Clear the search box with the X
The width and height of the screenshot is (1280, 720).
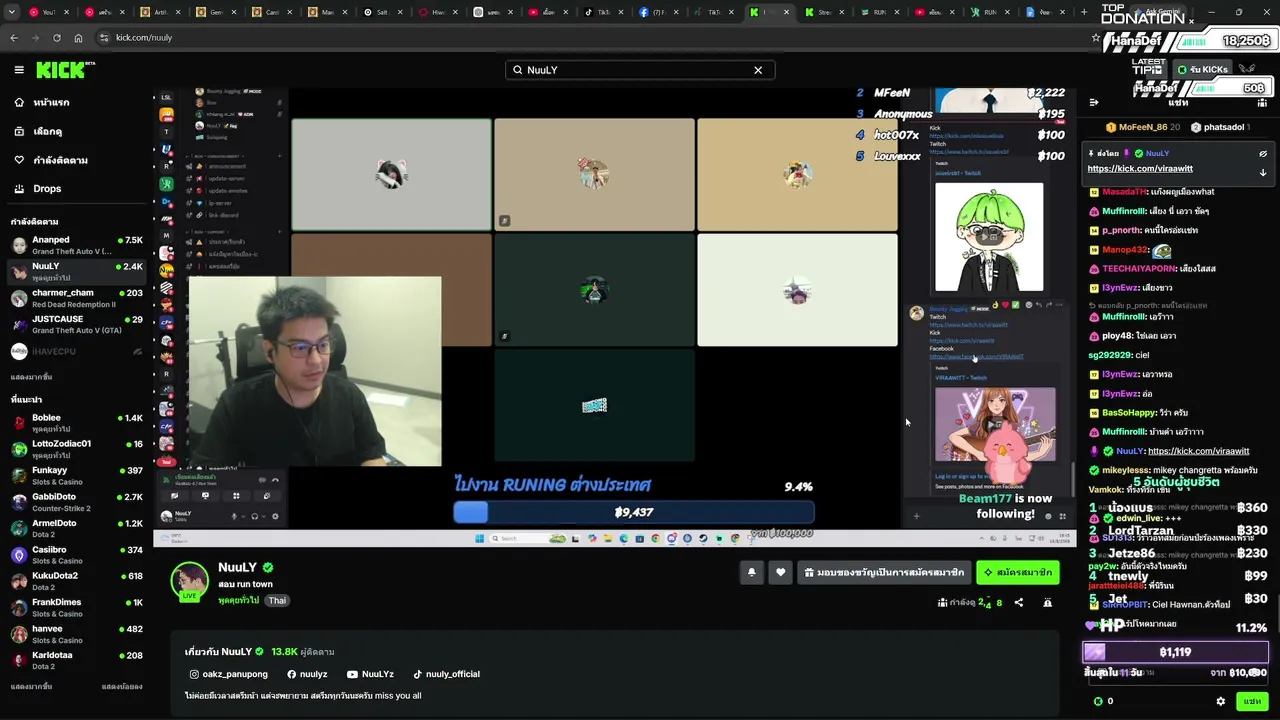[758, 70]
